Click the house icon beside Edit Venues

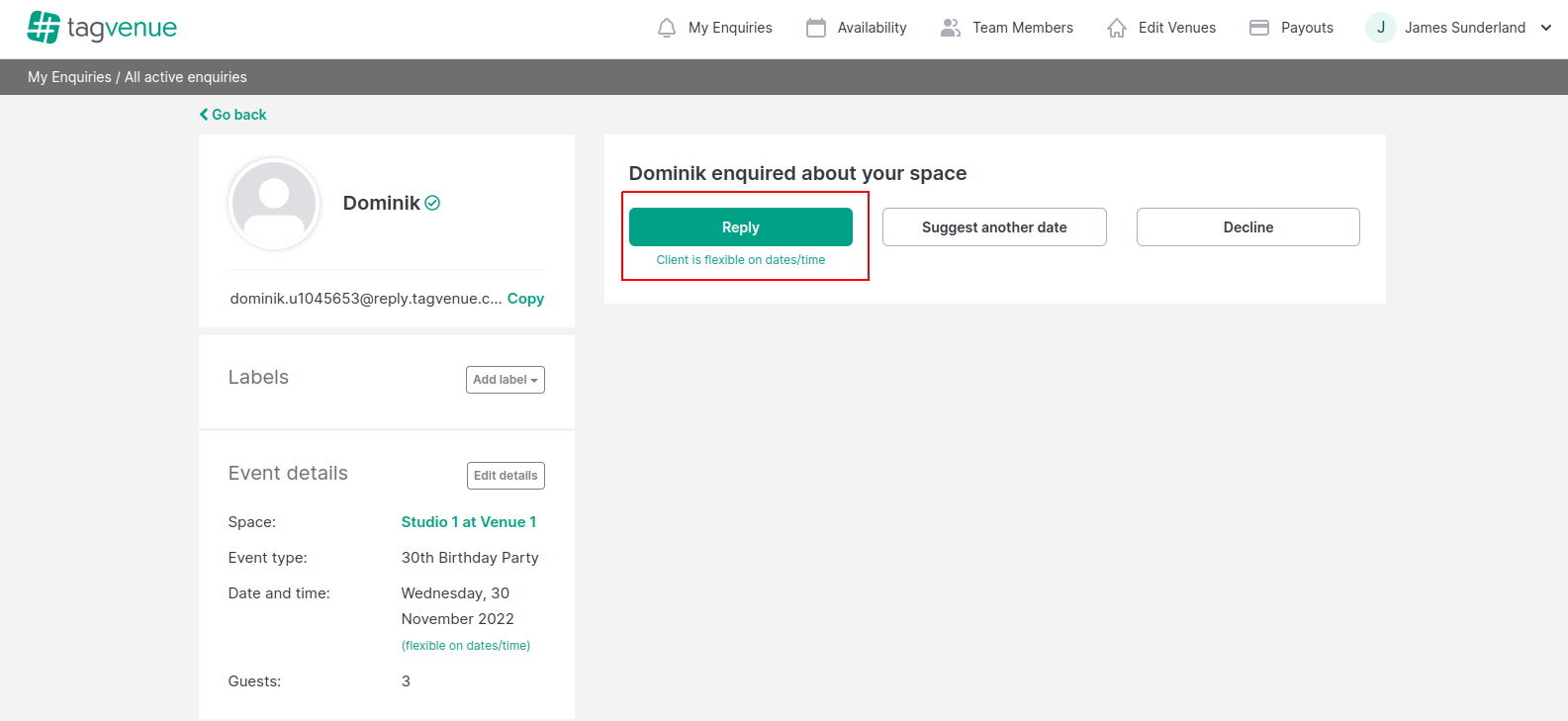pos(1117,28)
